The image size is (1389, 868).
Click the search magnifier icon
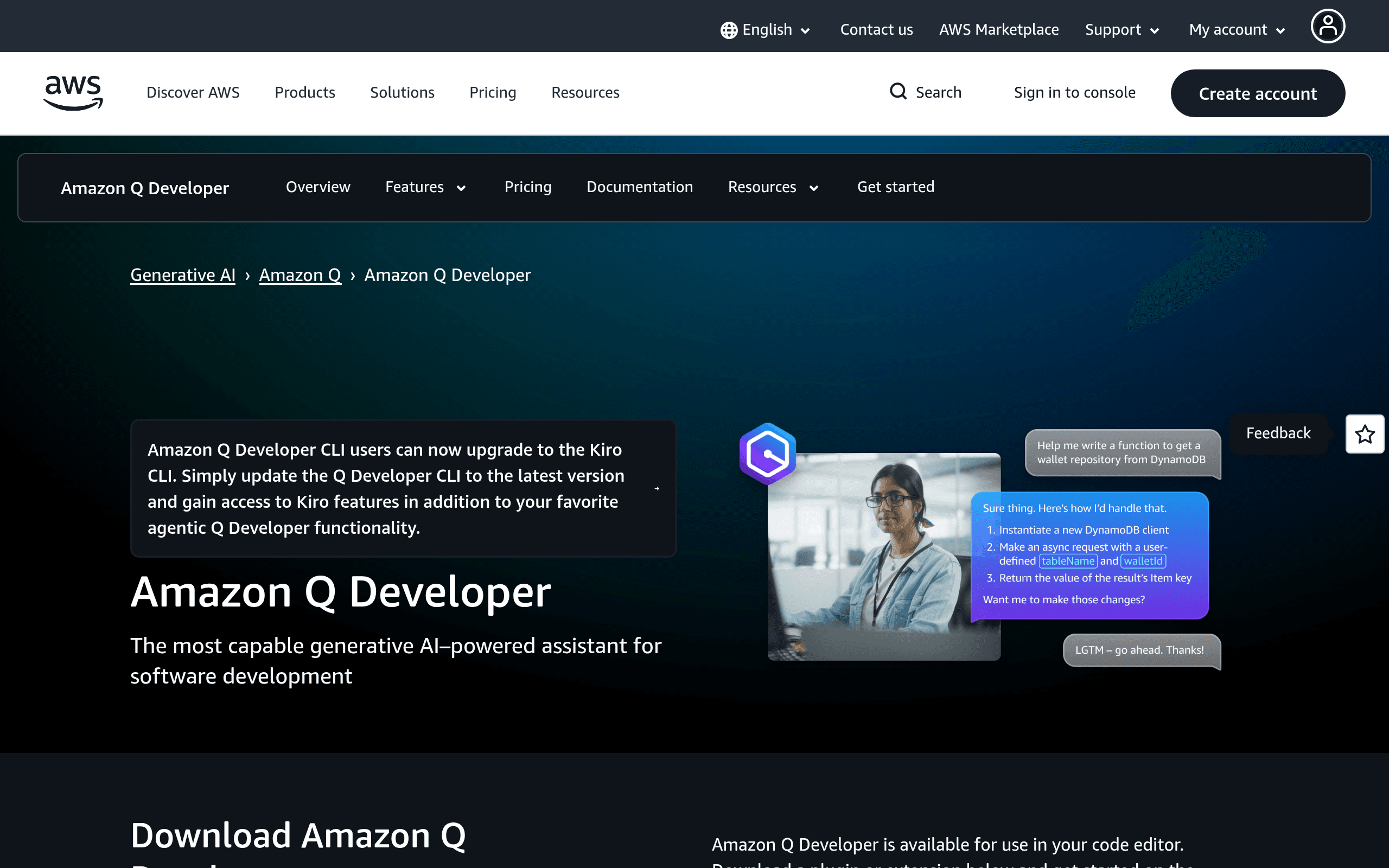[x=899, y=91]
